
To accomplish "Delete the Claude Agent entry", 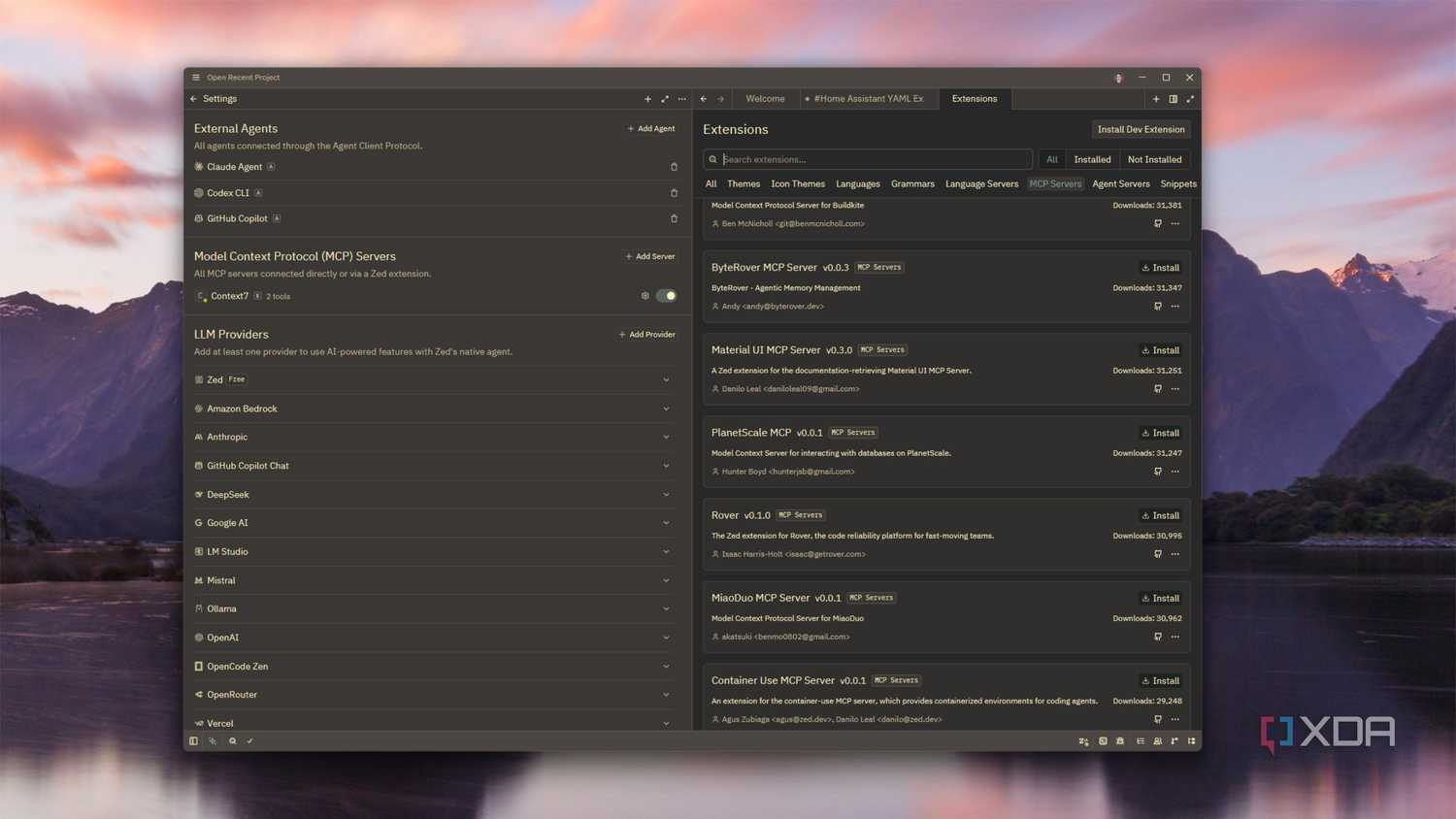I will point(674,167).
